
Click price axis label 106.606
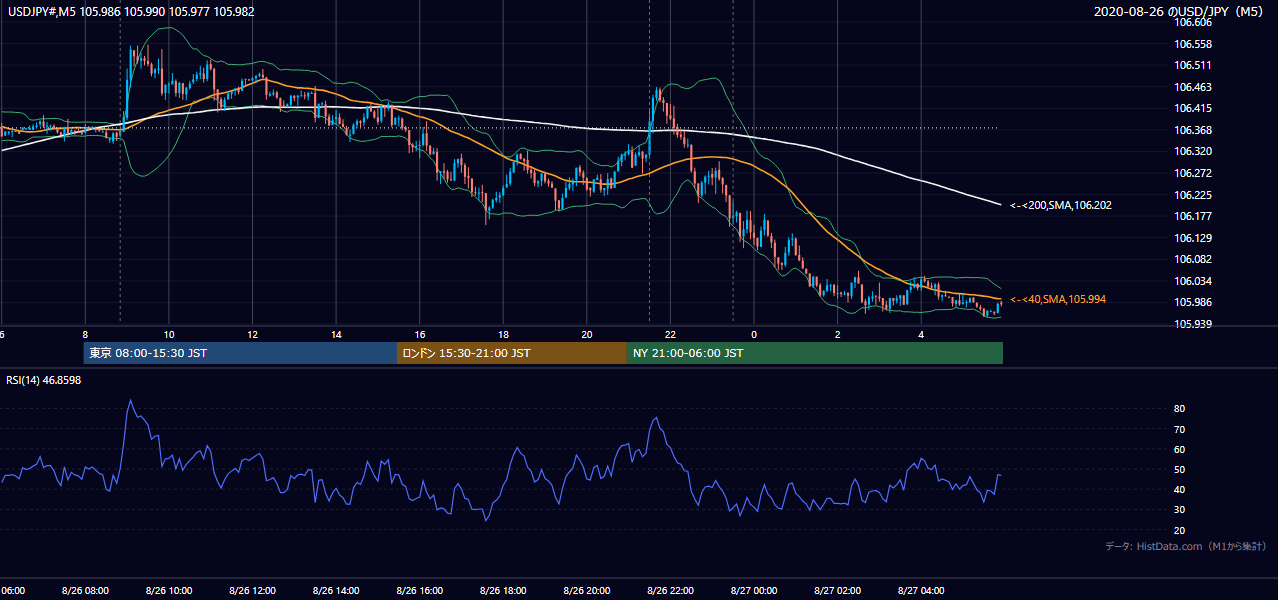coord(1192,22)
